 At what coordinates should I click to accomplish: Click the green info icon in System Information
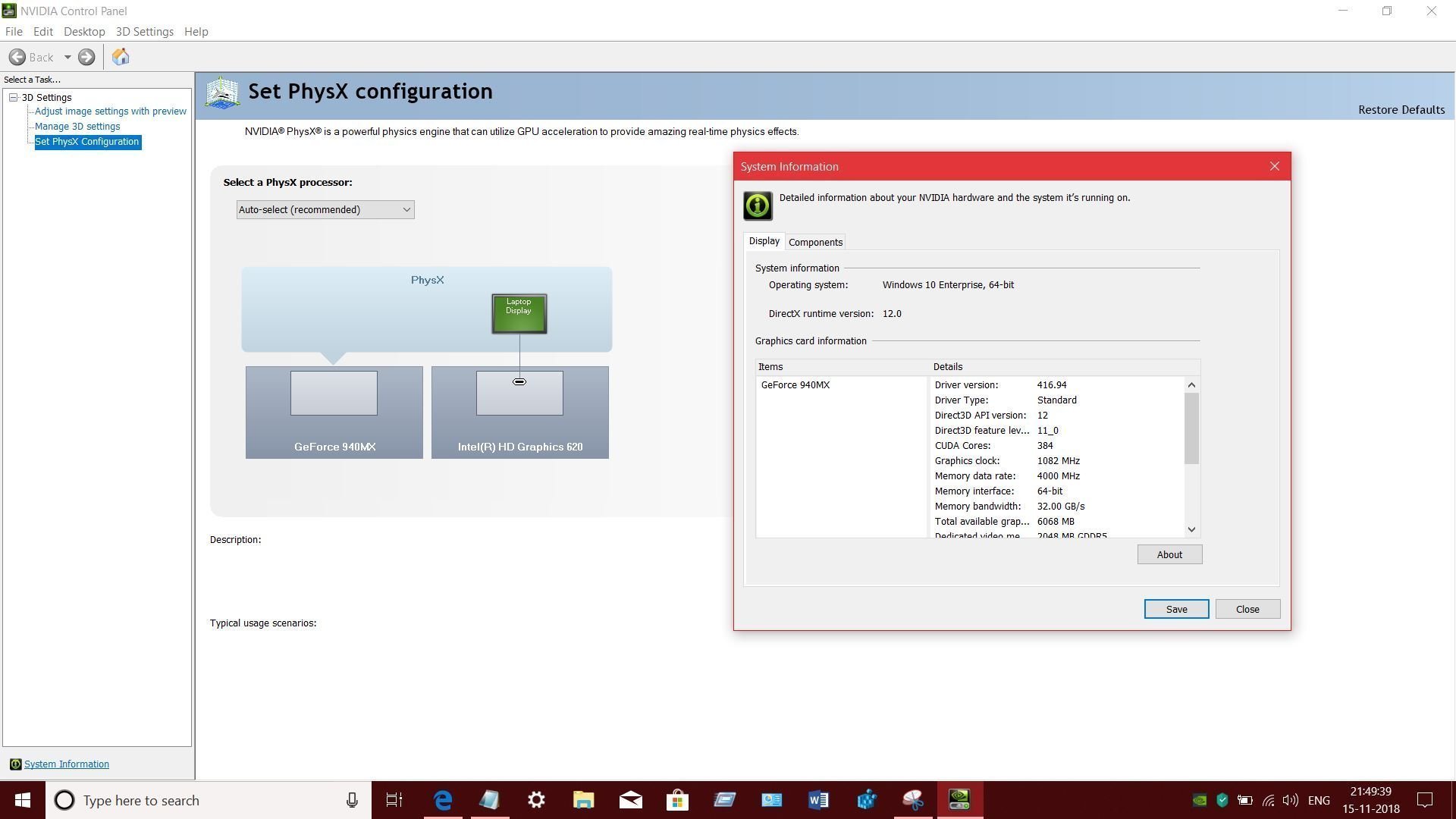point(758,206)
